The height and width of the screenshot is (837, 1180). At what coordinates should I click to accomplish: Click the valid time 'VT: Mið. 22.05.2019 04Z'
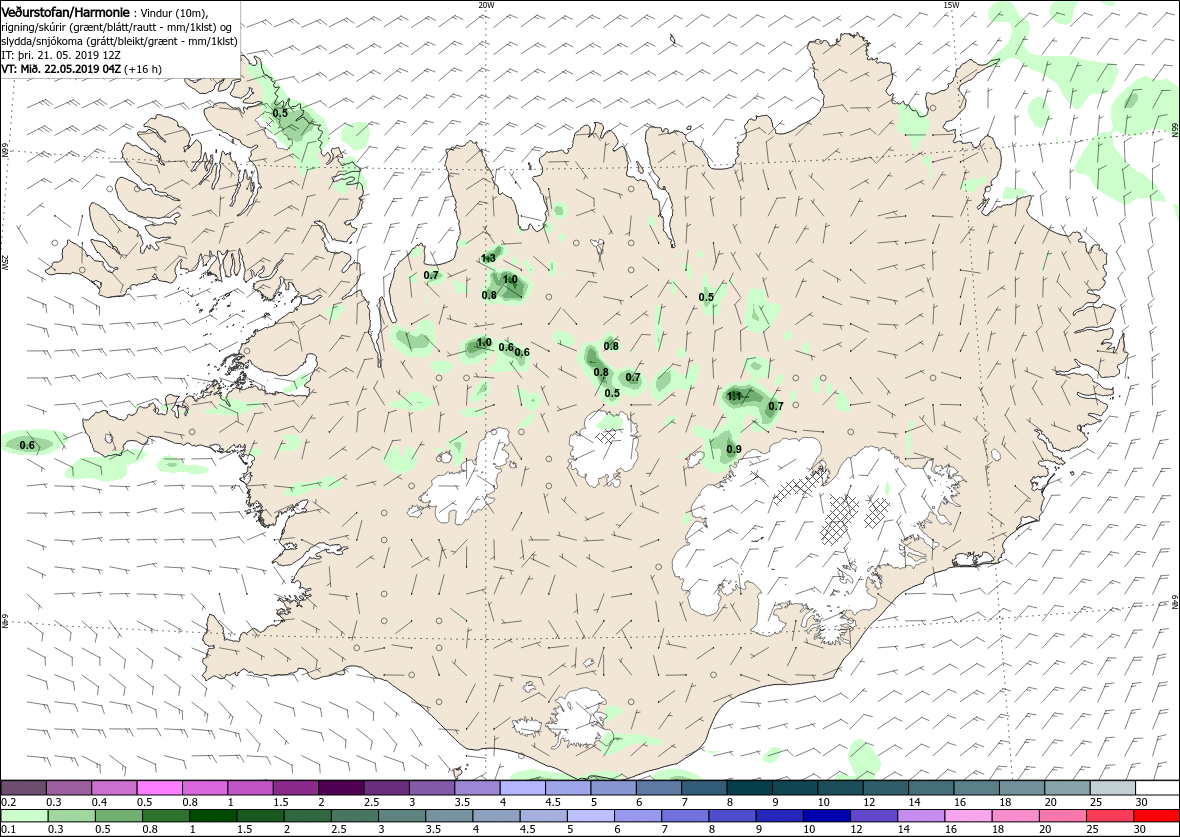coord(60,68)
